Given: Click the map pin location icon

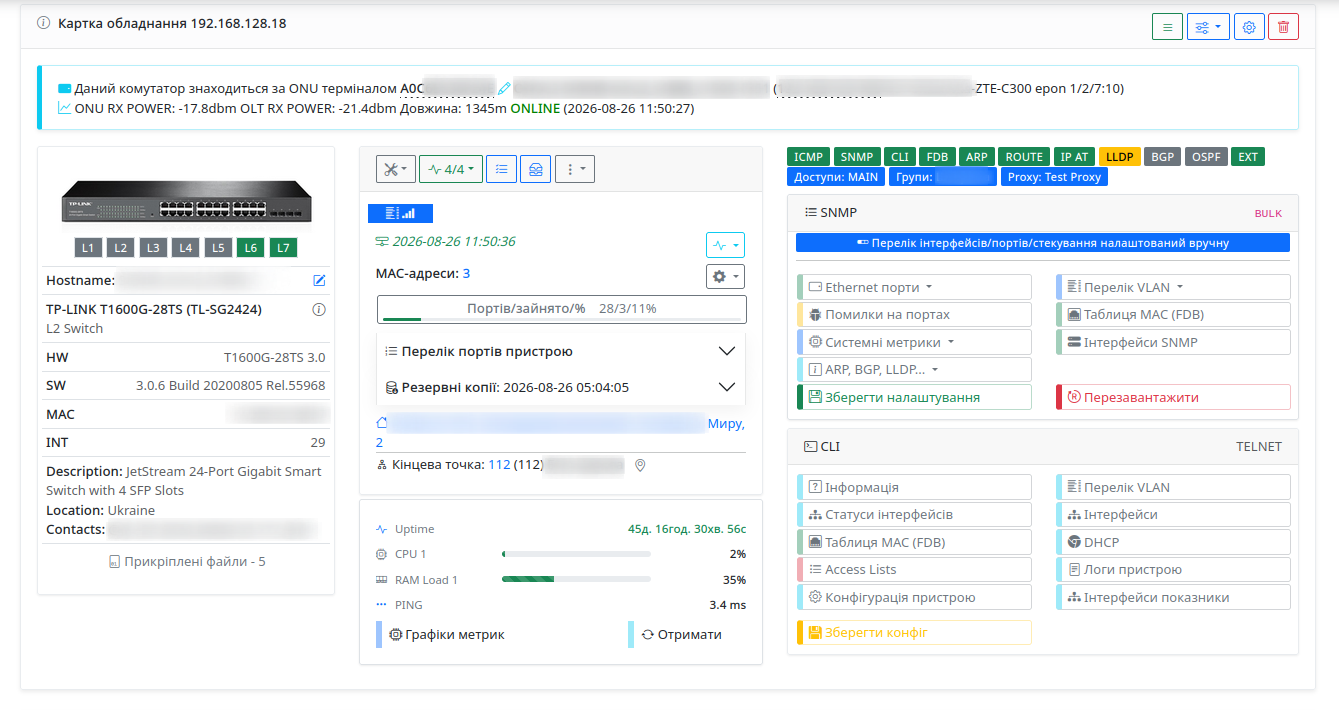Looking at the screenshot, I should coord(641,465).
